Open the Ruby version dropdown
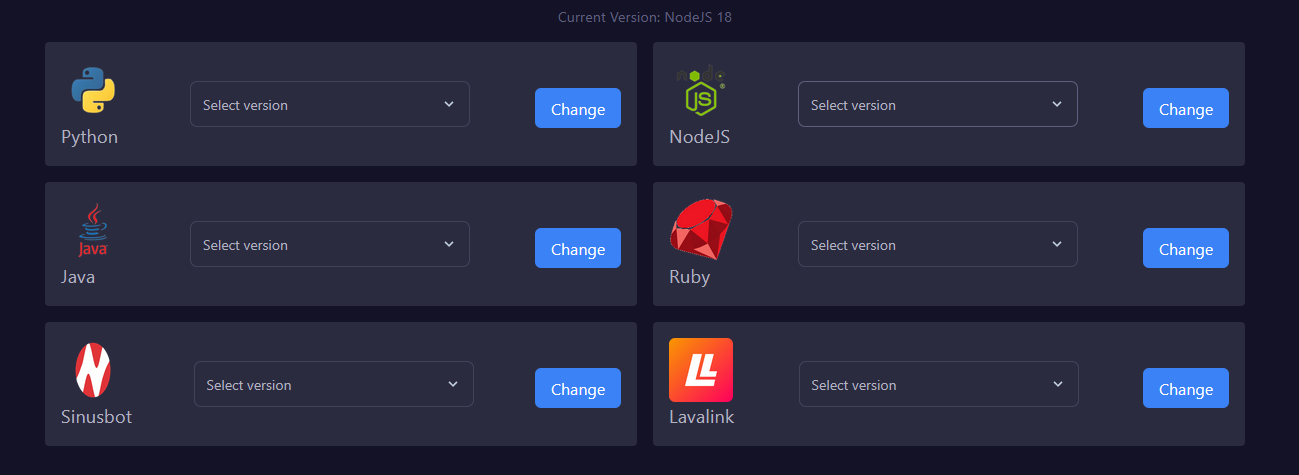 click(x=938, y=244)
